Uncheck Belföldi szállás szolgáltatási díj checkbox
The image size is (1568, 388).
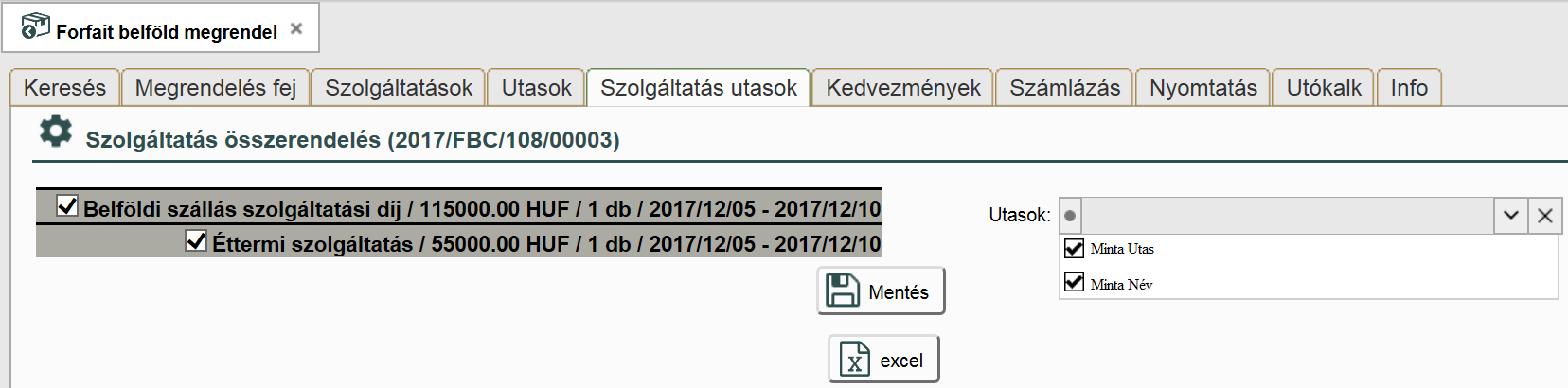pos(67,205)
